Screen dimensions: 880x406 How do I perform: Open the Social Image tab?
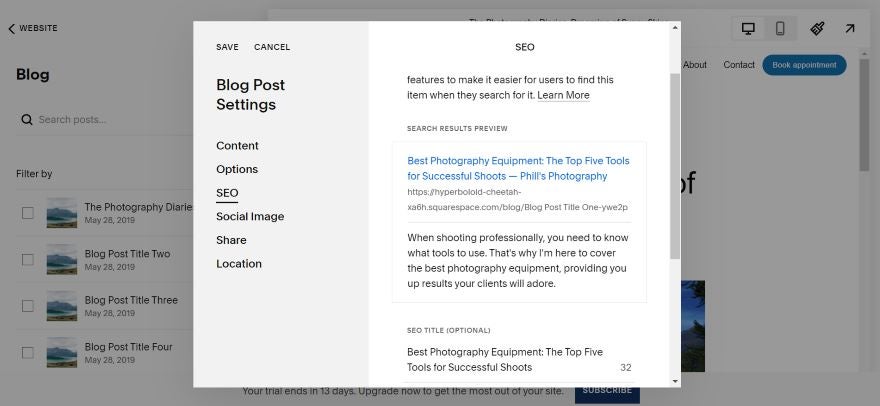250,216
